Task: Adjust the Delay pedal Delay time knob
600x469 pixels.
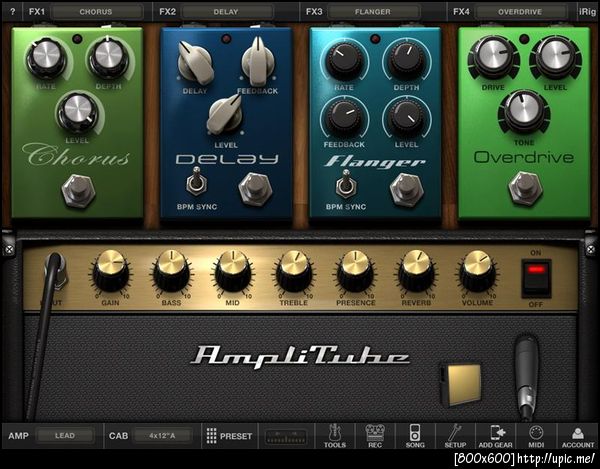Action: tap(194, 63)
